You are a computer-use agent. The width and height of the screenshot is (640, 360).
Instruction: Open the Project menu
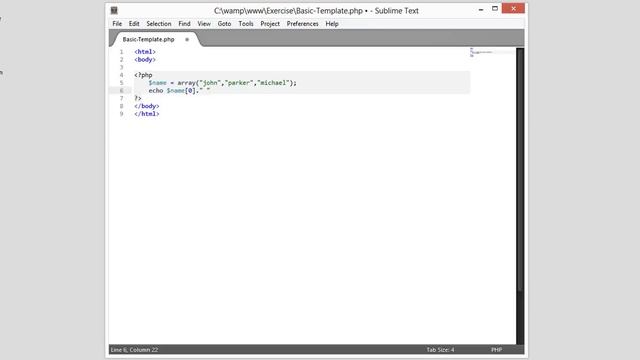(x=270, y=24)
